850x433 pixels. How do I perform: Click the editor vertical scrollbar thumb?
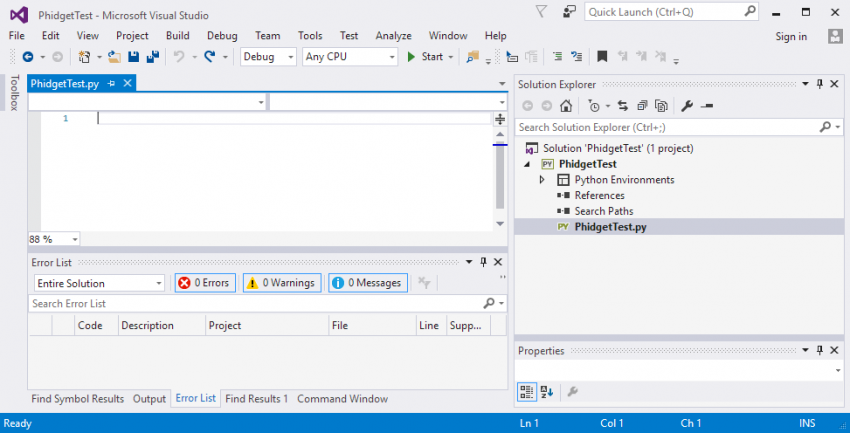[500, 177]
